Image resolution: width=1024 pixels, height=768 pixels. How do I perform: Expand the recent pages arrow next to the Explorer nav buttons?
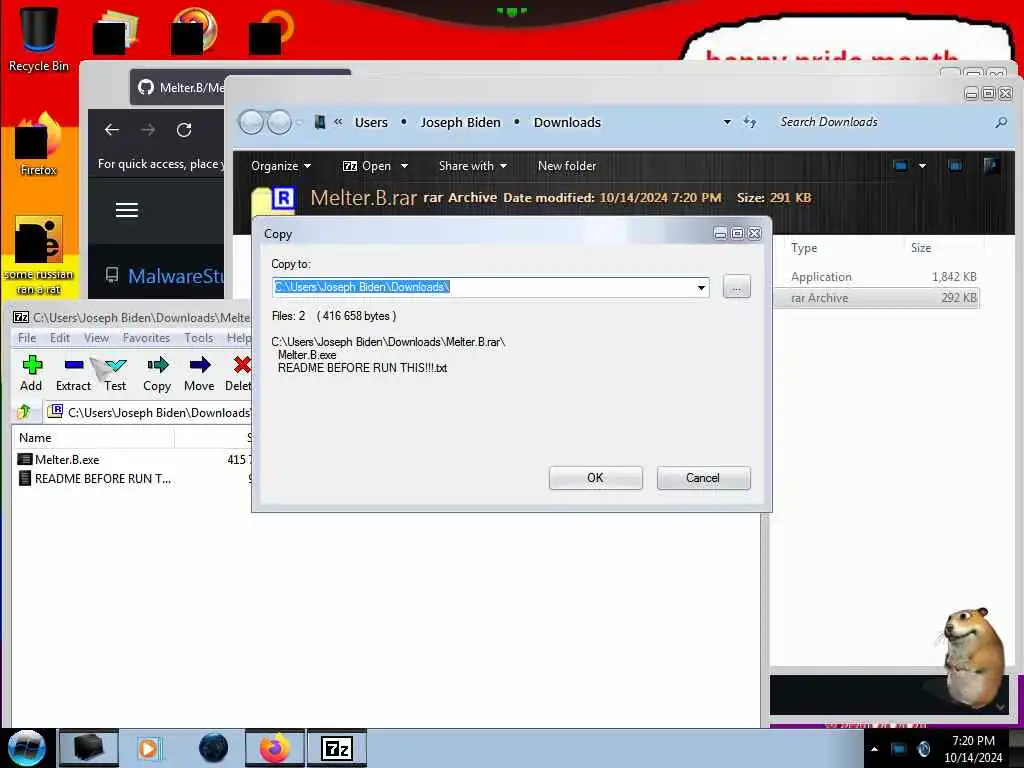click(300, 122)
